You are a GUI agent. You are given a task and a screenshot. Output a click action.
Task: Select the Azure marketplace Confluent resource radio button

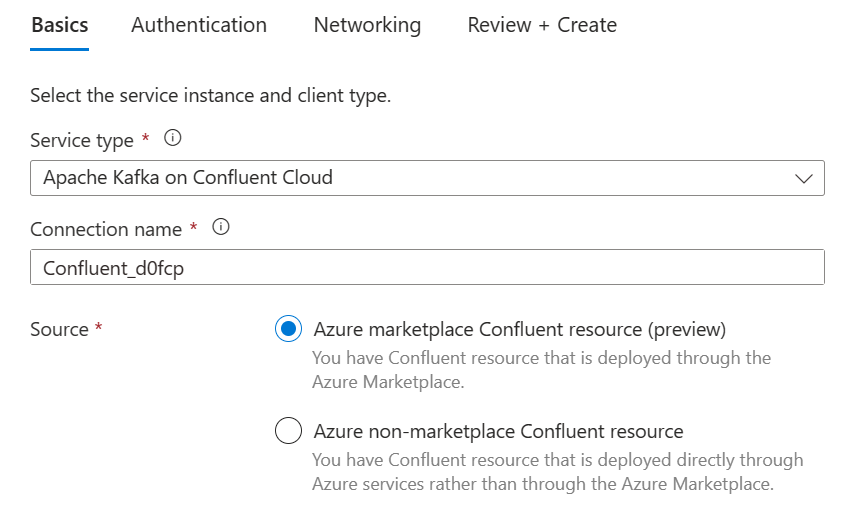click(288, 329)
